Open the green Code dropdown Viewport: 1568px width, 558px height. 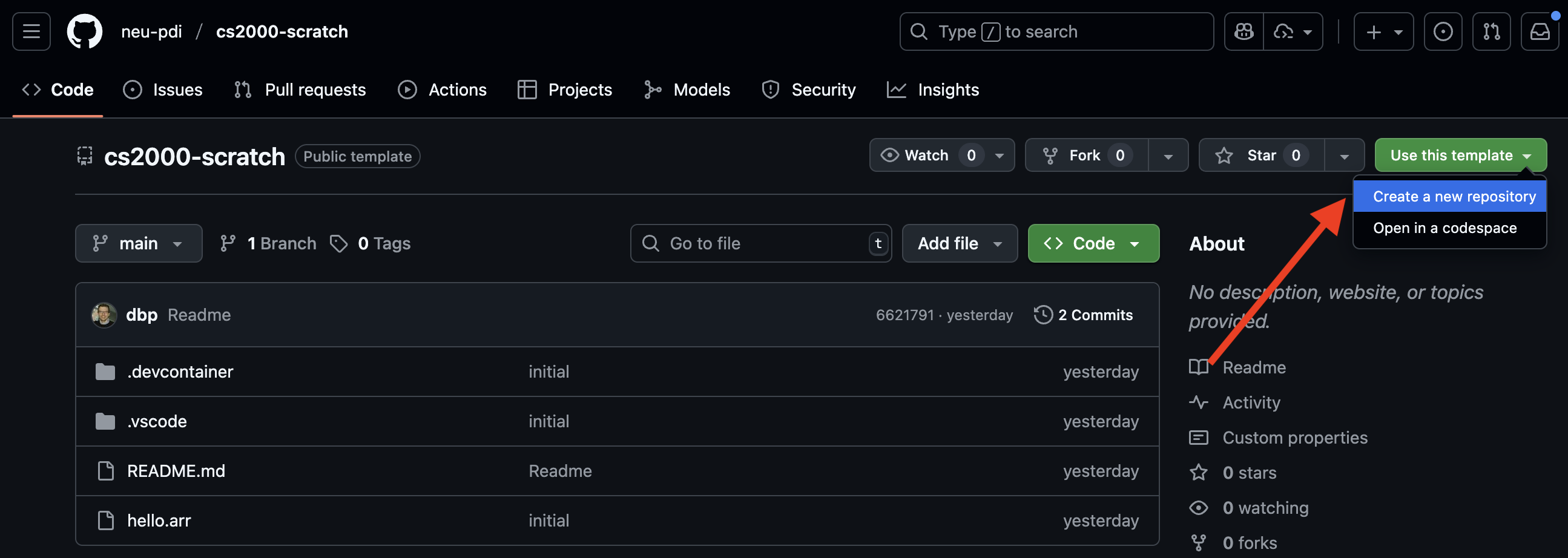(1093, 243)
